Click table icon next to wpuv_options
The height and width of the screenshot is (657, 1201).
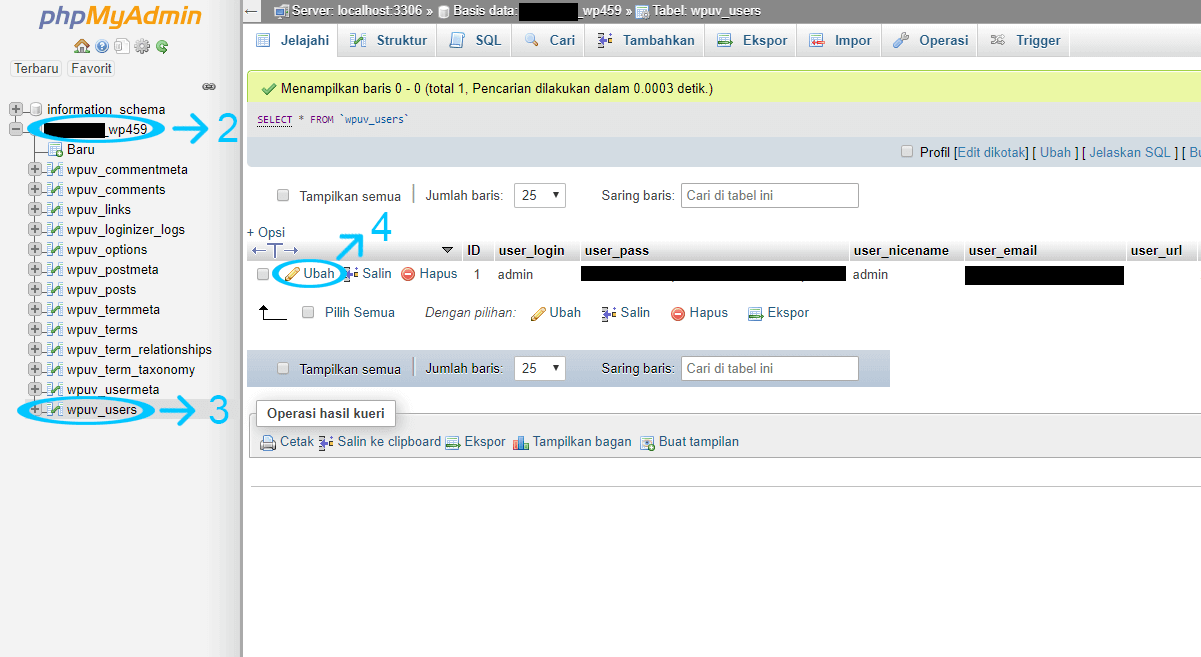55,249
